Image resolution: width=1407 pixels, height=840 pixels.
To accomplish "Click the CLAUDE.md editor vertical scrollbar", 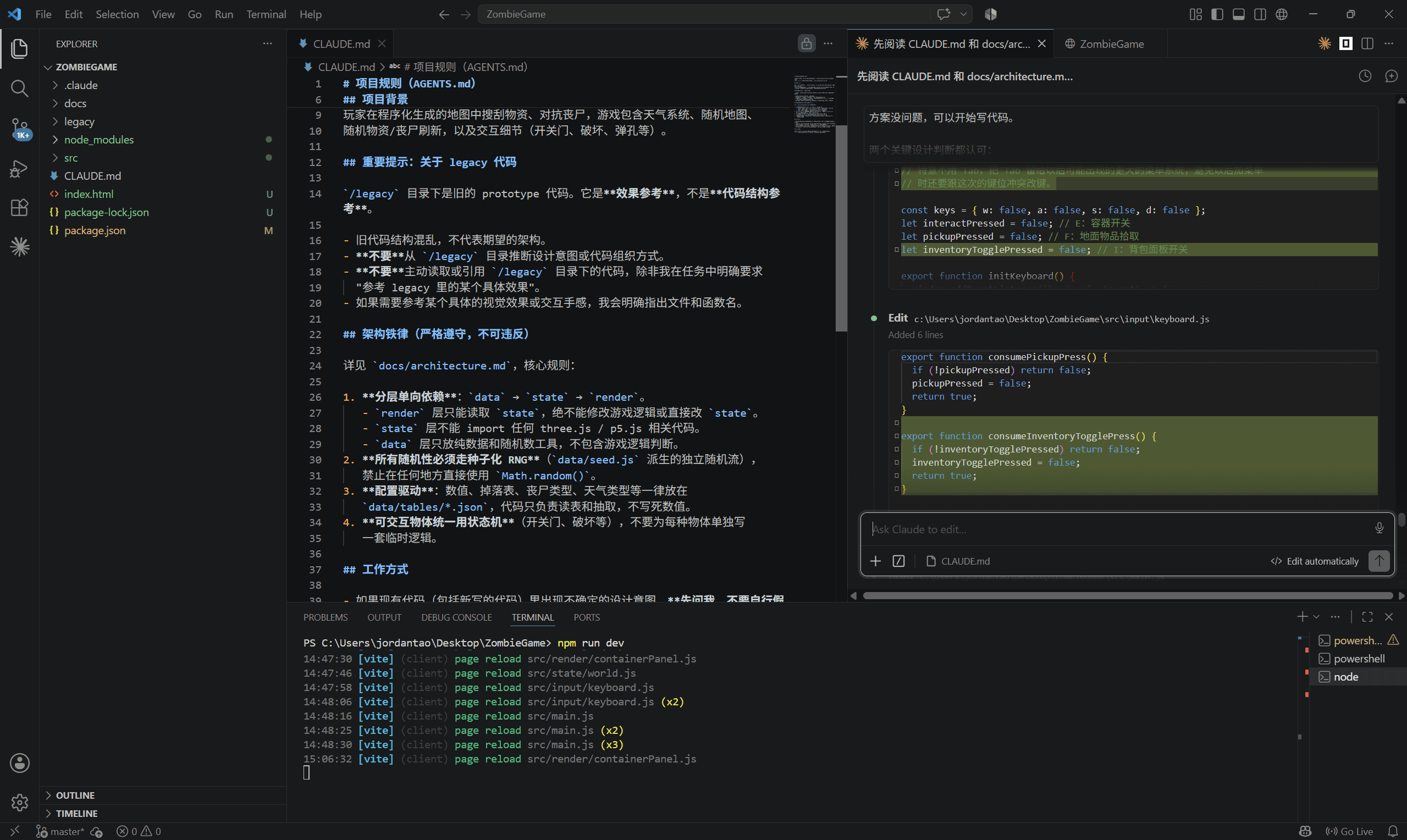I will tap(841, 228).
